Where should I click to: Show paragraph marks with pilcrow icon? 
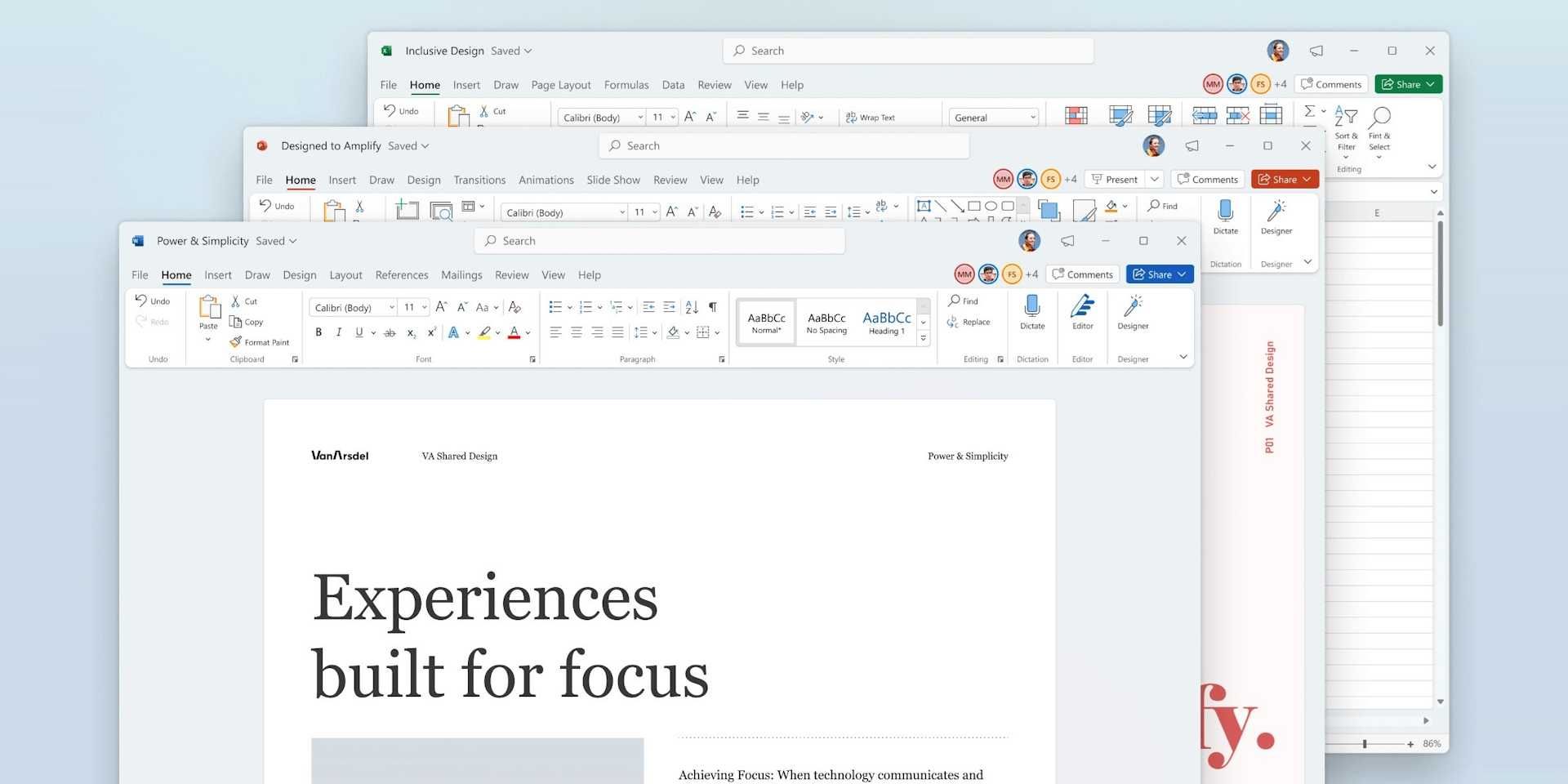pos(713,307)
